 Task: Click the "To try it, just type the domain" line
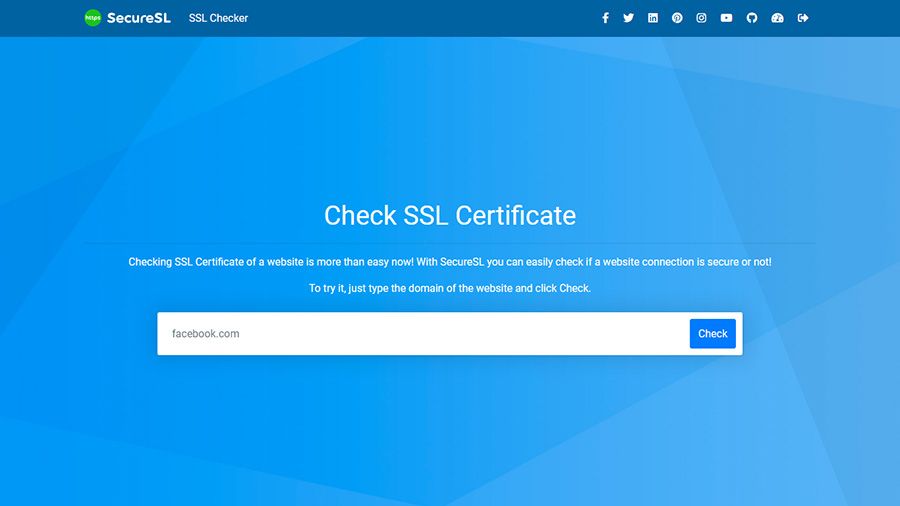[450, 288]
